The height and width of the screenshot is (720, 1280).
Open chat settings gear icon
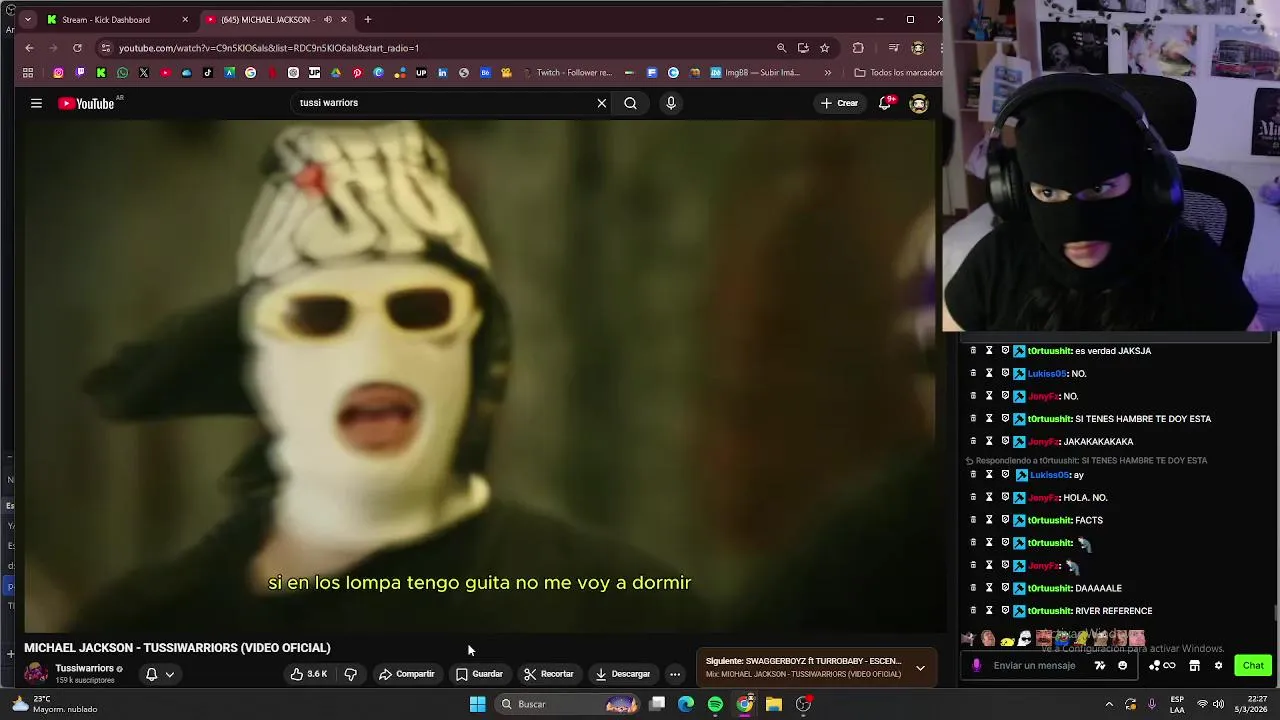tap(1218, 666)
